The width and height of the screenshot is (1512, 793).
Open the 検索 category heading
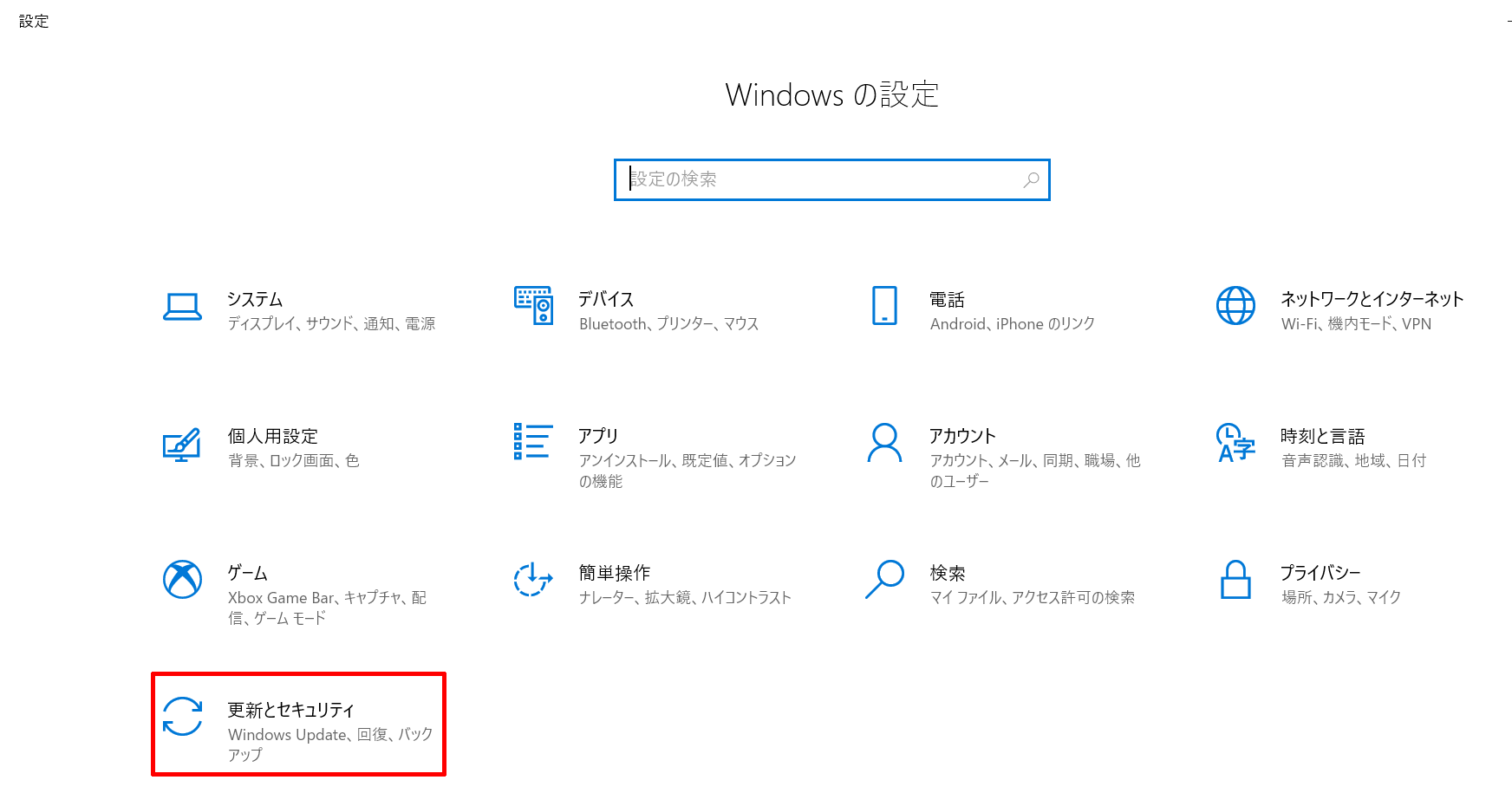(947, 573)
